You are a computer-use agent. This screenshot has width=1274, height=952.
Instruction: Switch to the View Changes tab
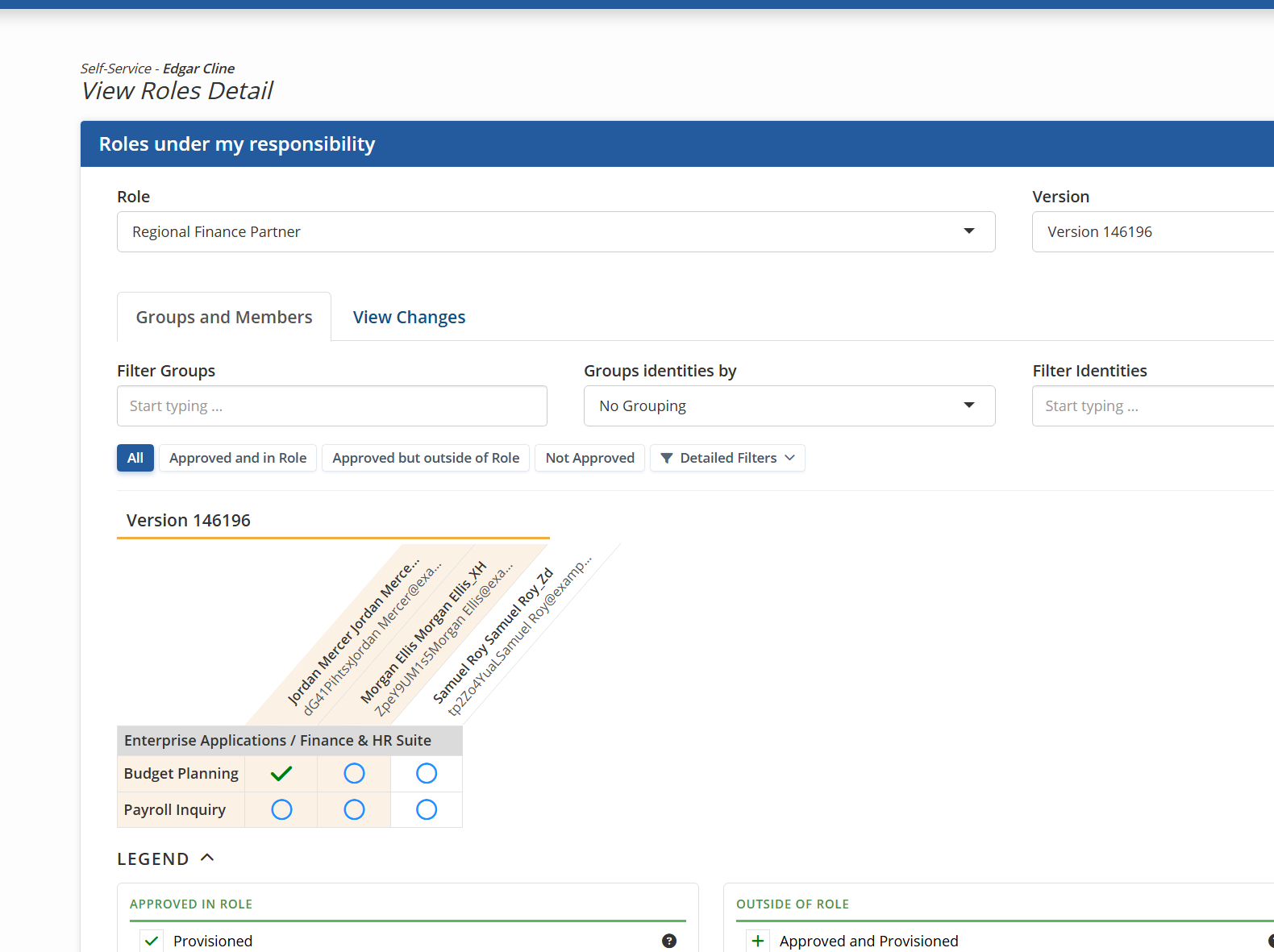click(409, 318)
